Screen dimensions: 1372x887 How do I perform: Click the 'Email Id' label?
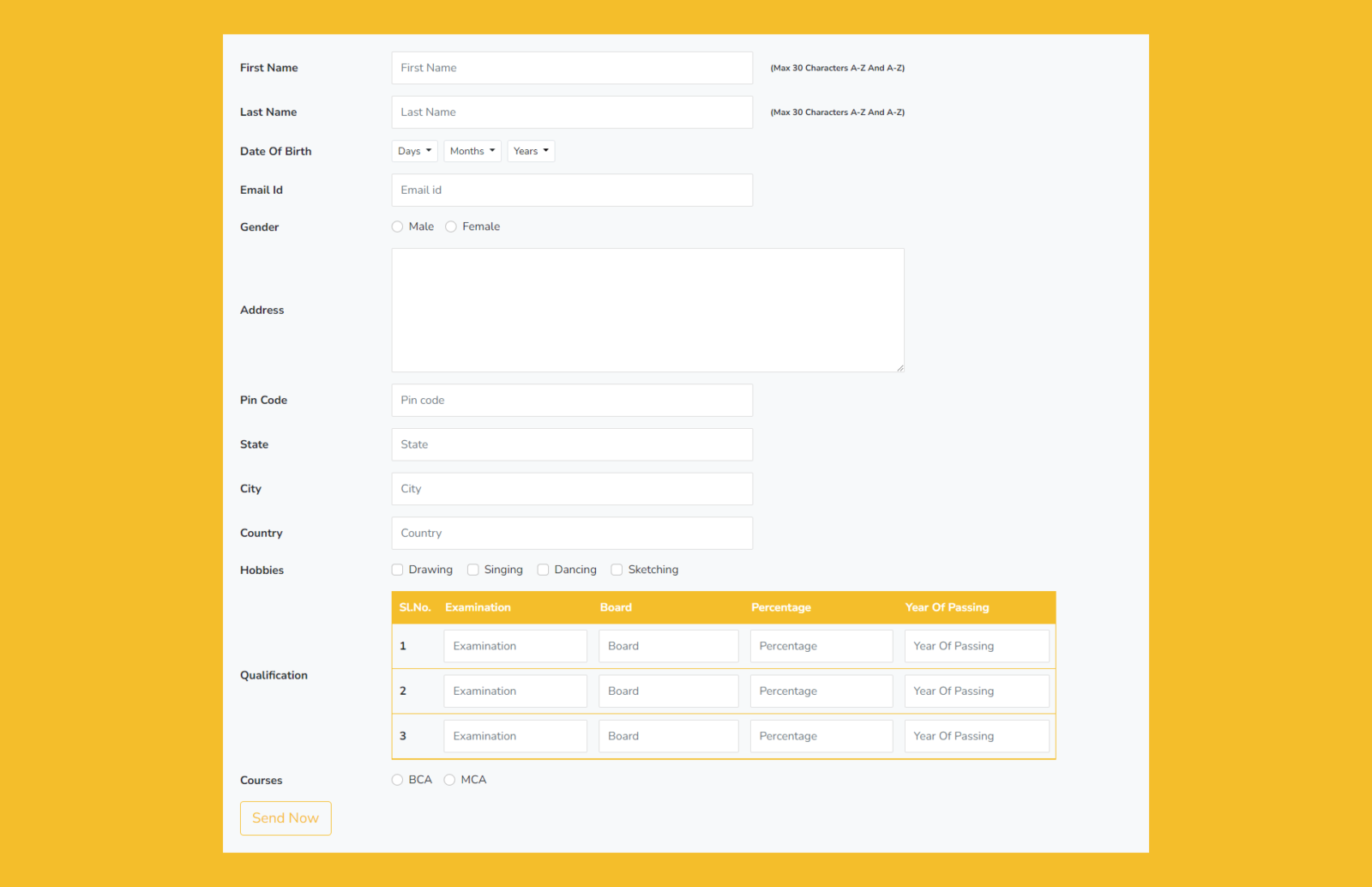262,190
